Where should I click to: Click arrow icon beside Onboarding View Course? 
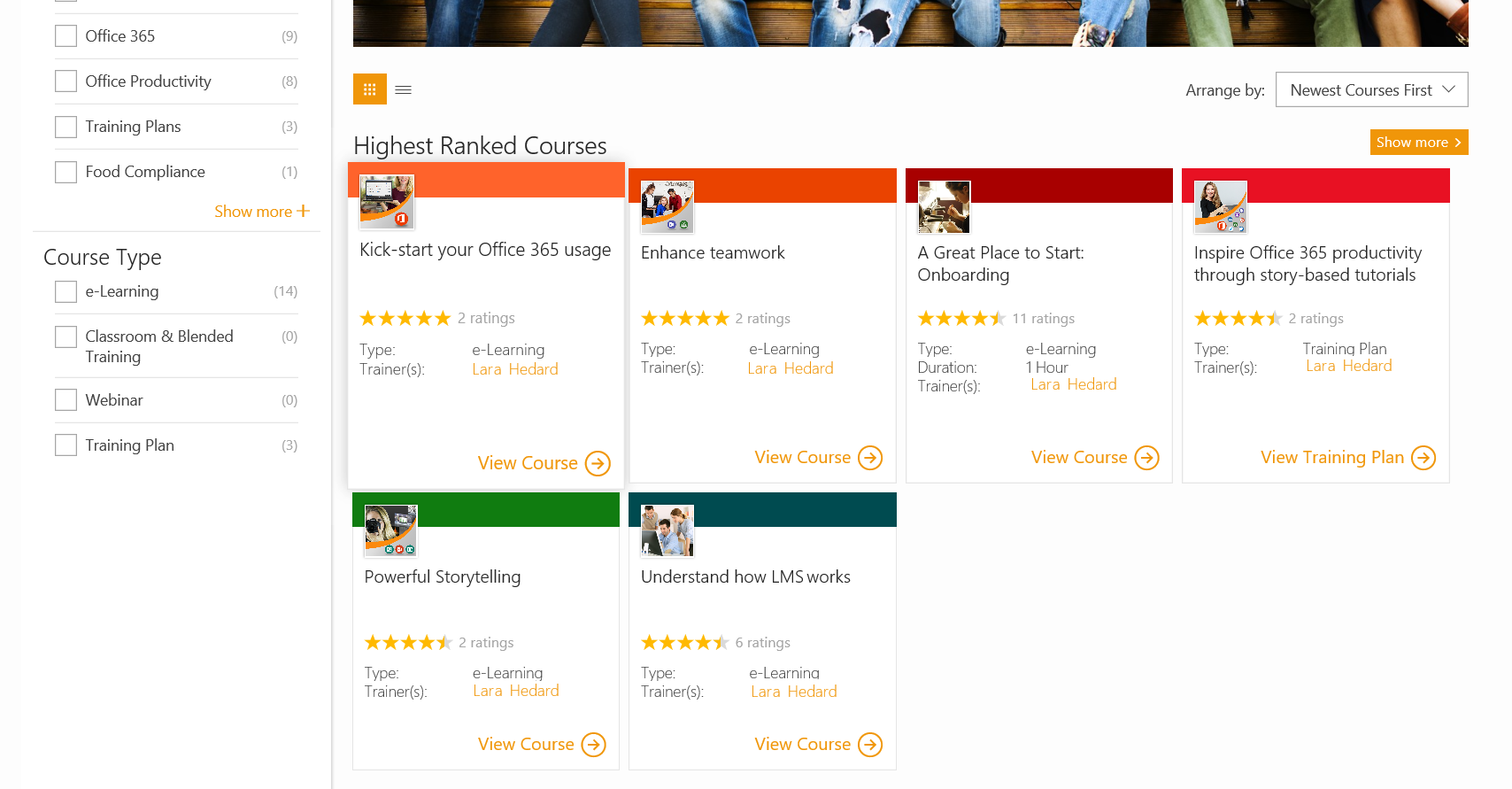[x=1146, y=458]
